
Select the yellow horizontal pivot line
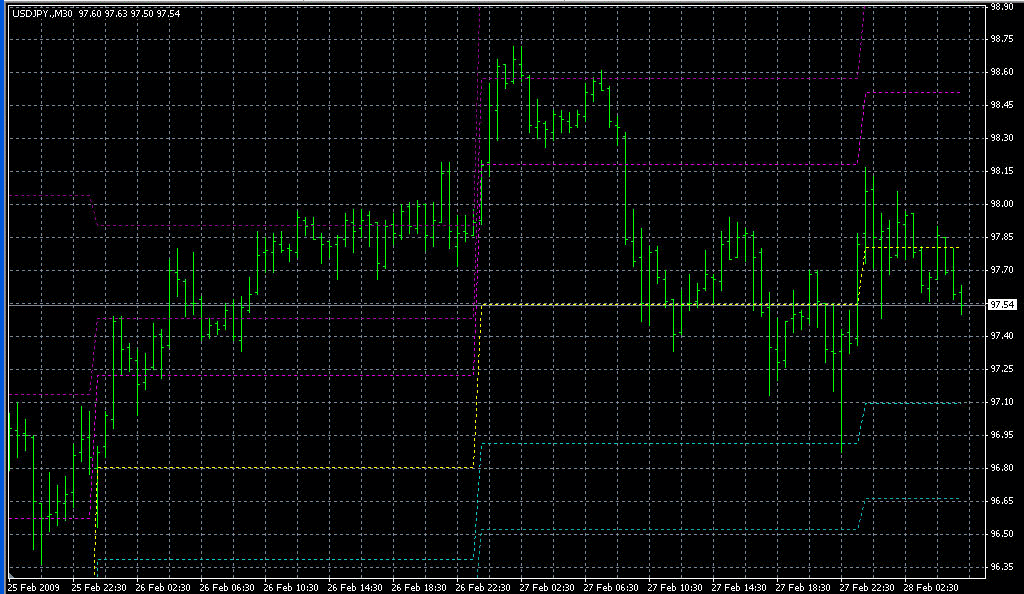[670, 304]
